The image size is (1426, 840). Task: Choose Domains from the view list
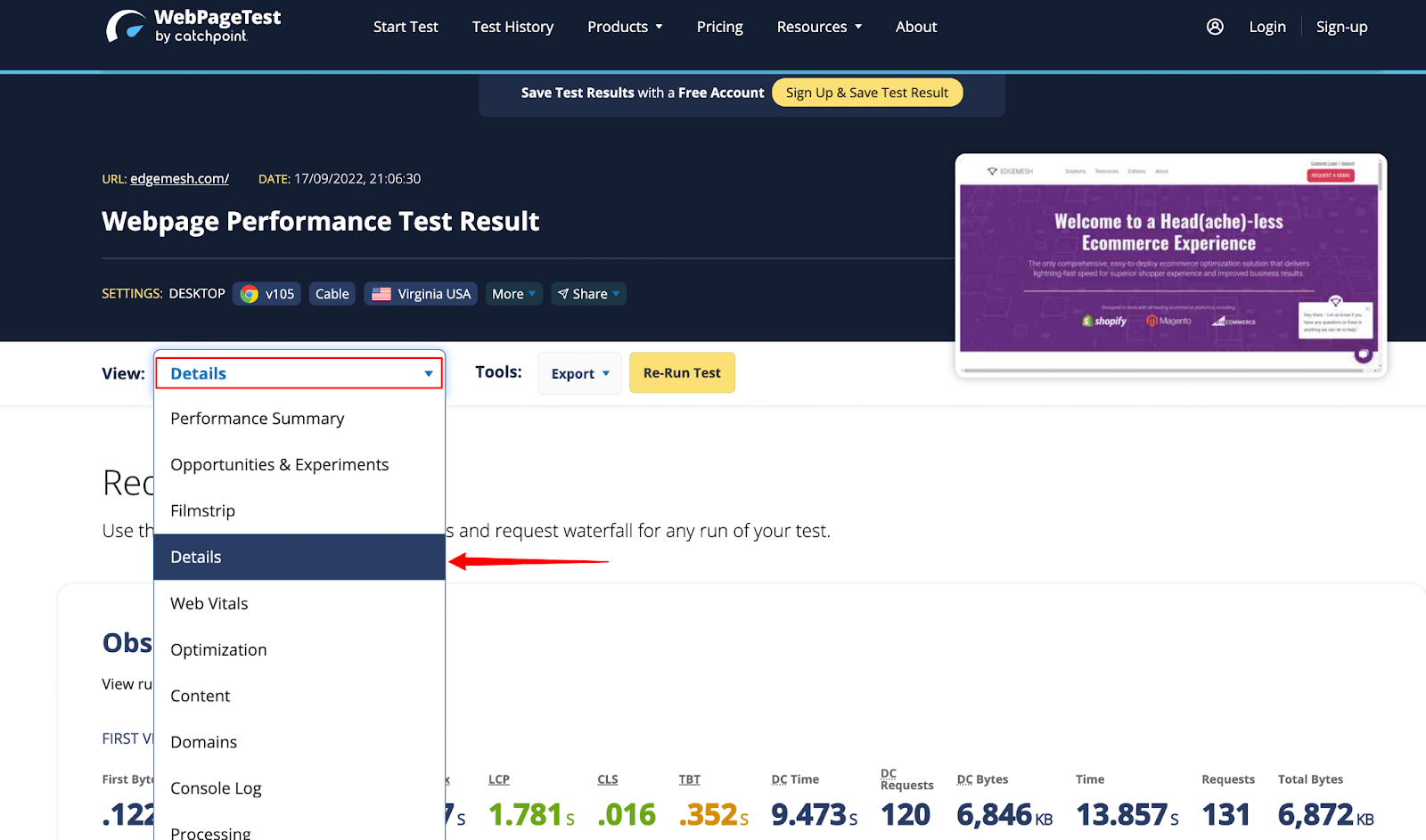pyautogui.click(x=299, y=743)
